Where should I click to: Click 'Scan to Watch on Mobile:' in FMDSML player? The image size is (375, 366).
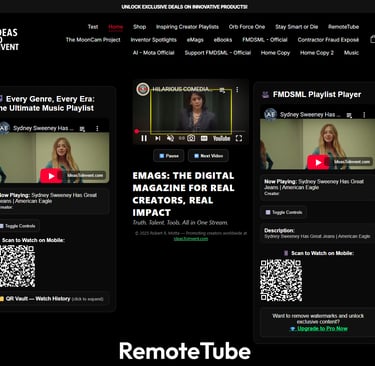coord(322,253)
